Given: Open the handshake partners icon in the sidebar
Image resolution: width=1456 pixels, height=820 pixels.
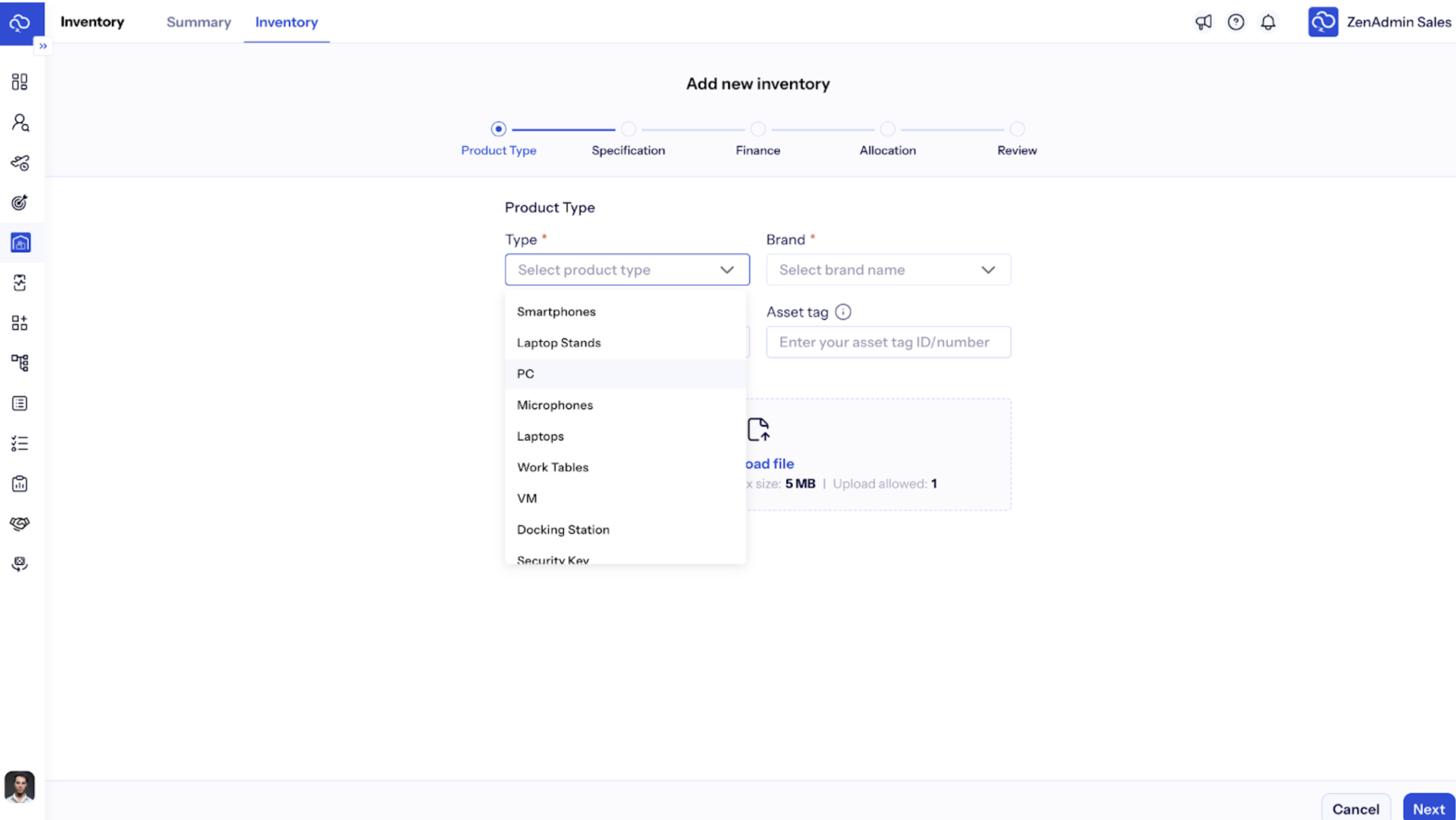Looking at the screenshot, I should point(20,523).
